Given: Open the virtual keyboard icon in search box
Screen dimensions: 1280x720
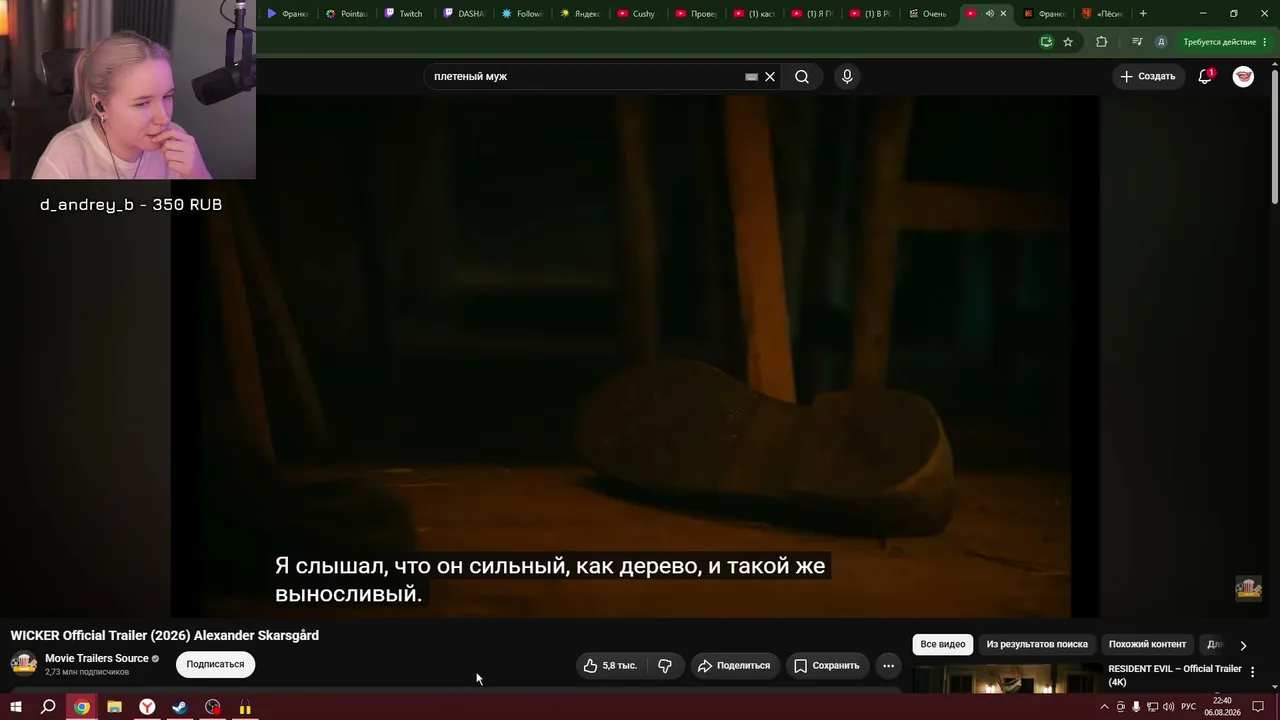Looking at the screenshot, I should [751, 77].
